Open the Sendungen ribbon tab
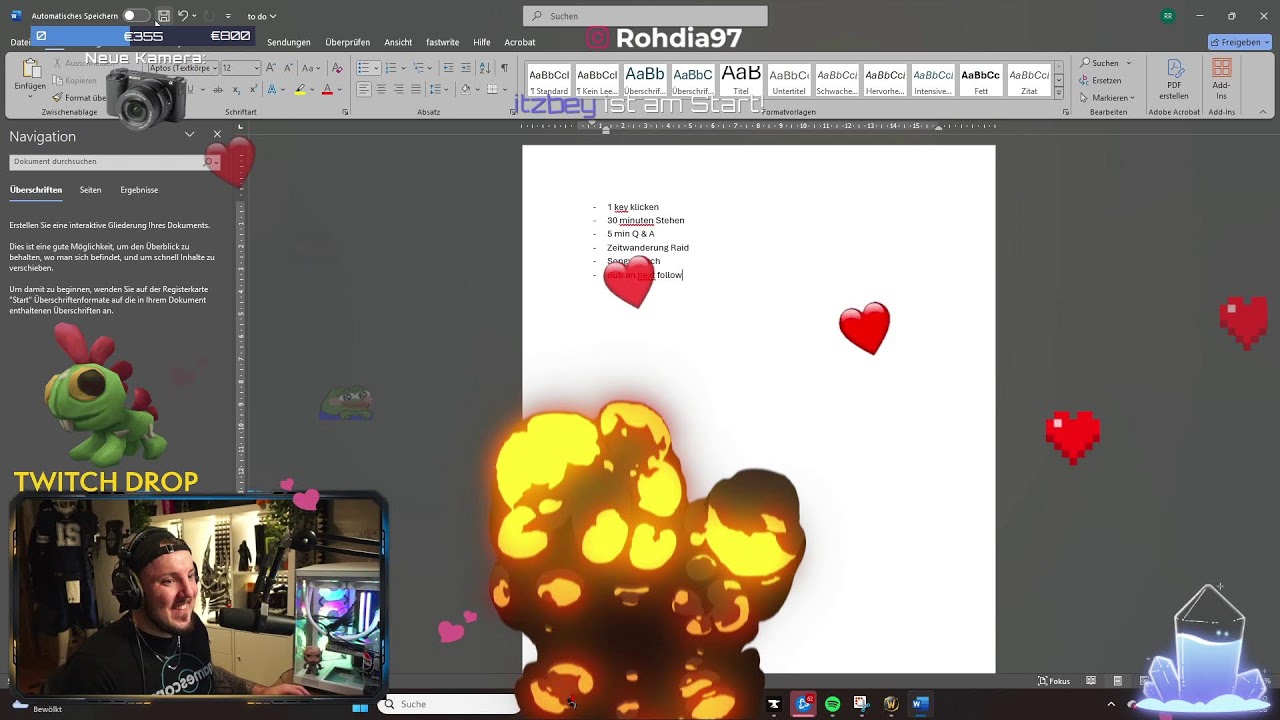This screenshot has height=720, width=1280. pos(289,42)
